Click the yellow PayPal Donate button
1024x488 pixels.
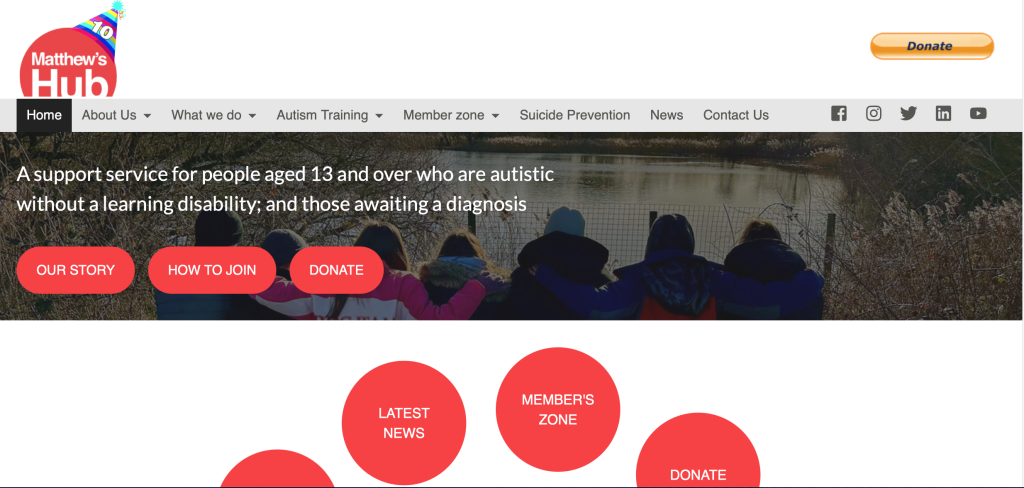[x=932, y=46]
